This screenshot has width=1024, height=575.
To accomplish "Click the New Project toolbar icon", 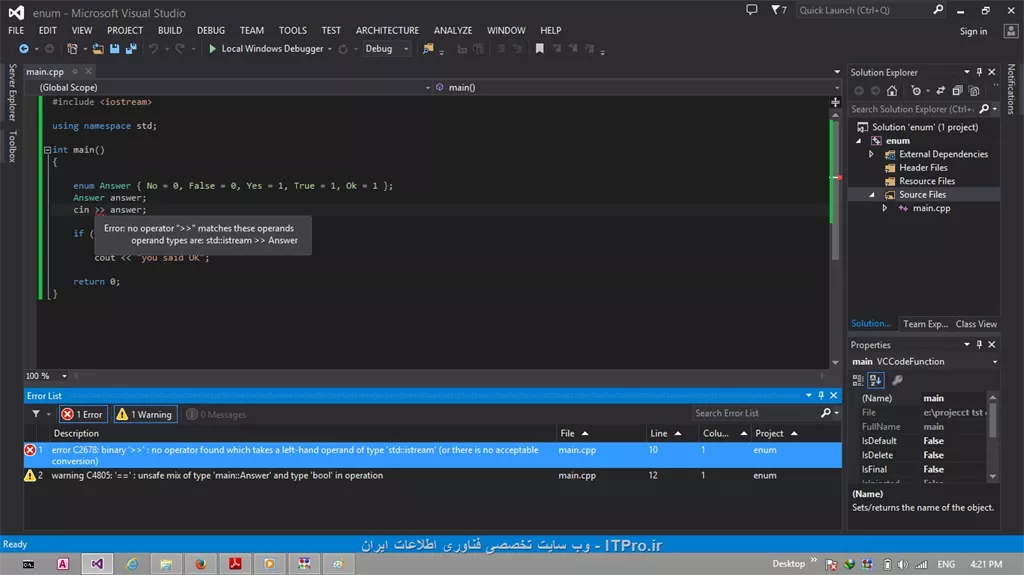I will click(72, 49).
